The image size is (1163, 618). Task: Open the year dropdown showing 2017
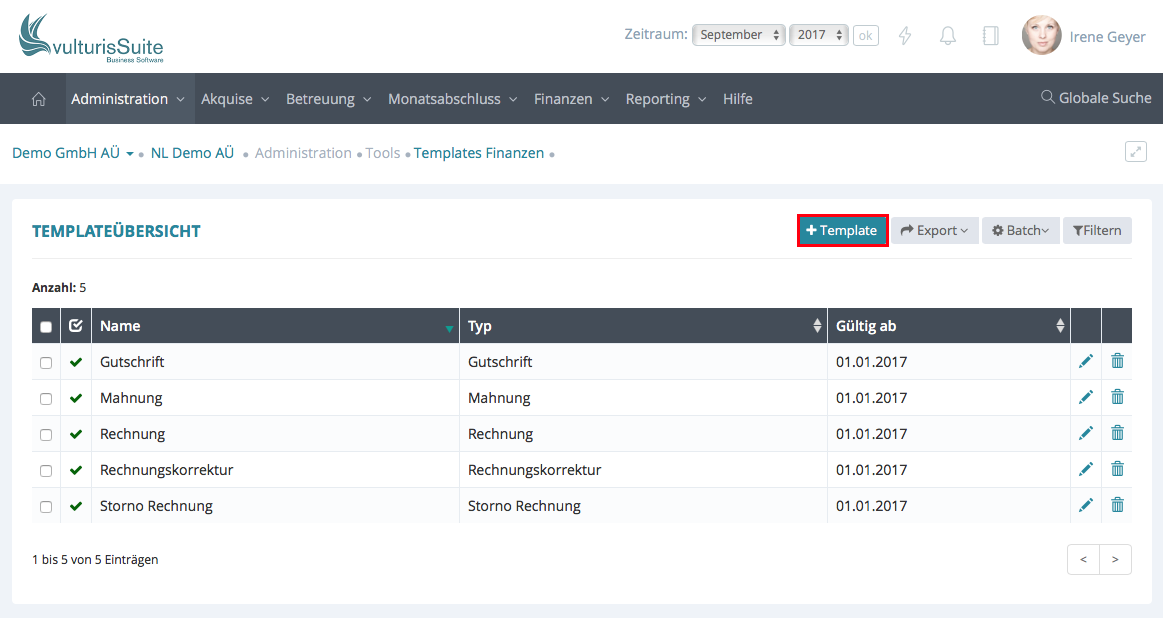(818, 35)
